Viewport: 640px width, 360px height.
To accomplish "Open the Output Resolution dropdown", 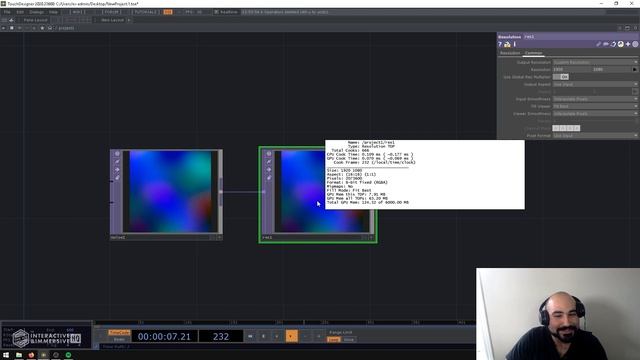I will (x=595, y=62).
